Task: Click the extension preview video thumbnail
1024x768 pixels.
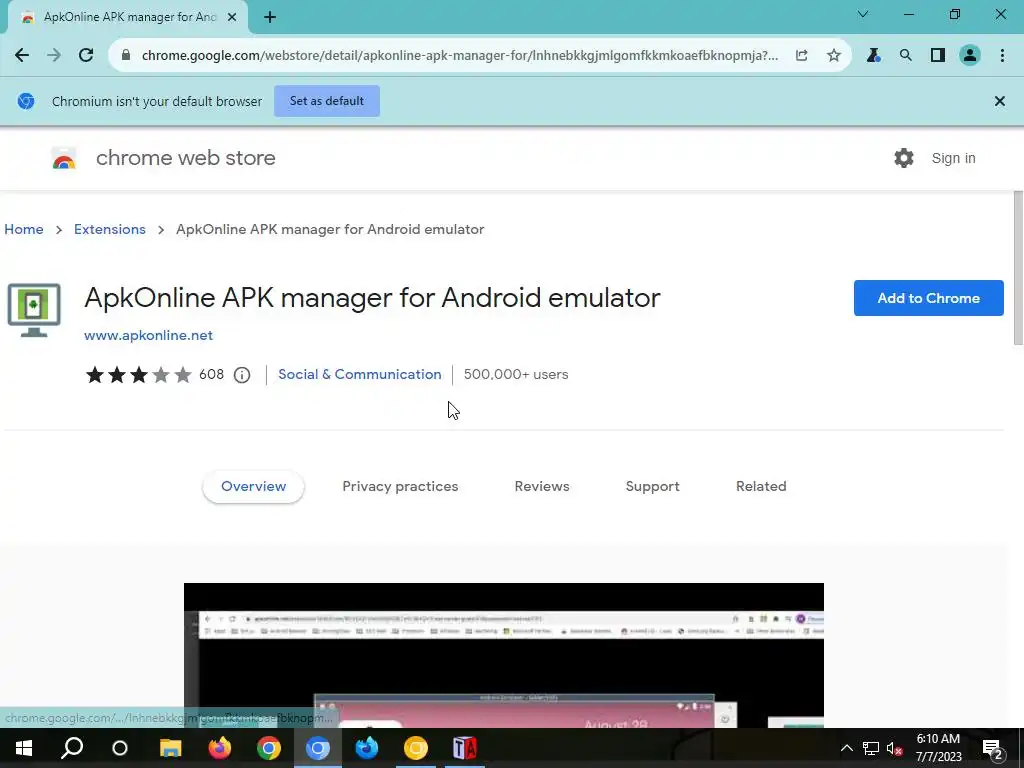Action: tap(504, 655)
